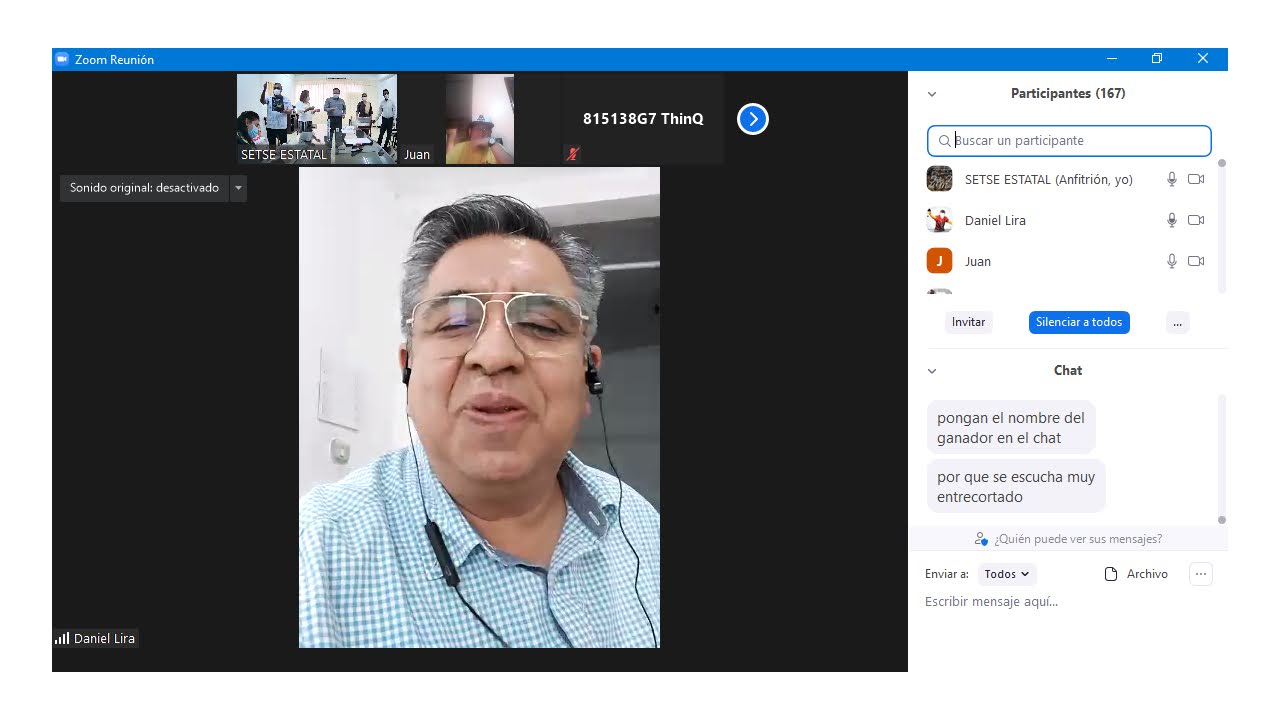This screenshot has height=720, width=1280.
Task: Close the Zoom Reunión window
Action: [1203, 59]
